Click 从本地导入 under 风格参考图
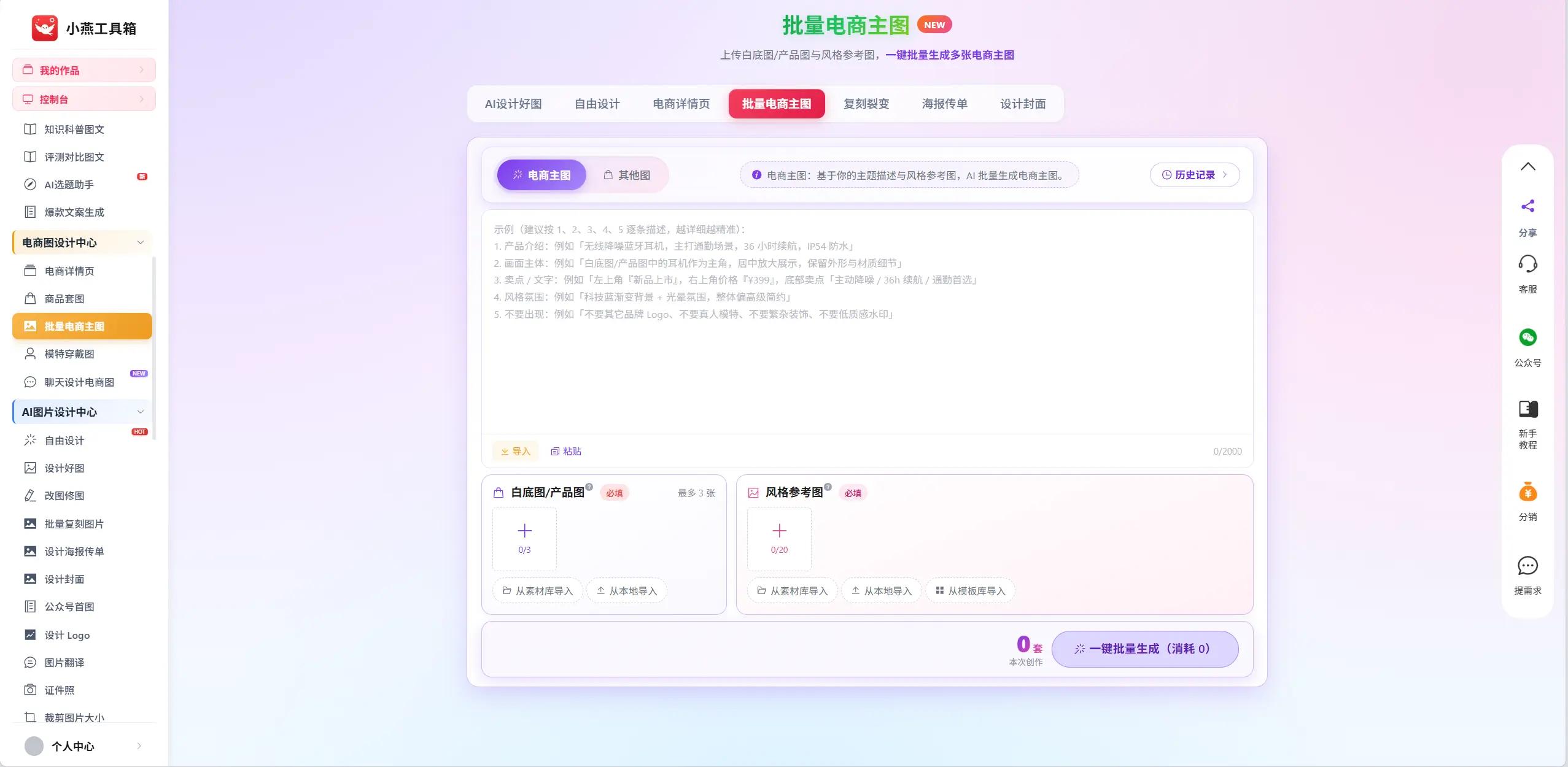 (882, 591)
